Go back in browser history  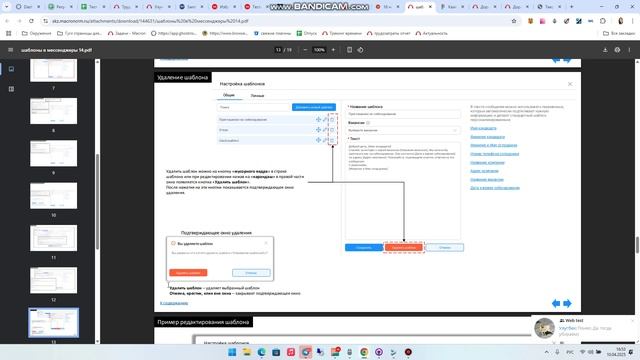point(7,21)
